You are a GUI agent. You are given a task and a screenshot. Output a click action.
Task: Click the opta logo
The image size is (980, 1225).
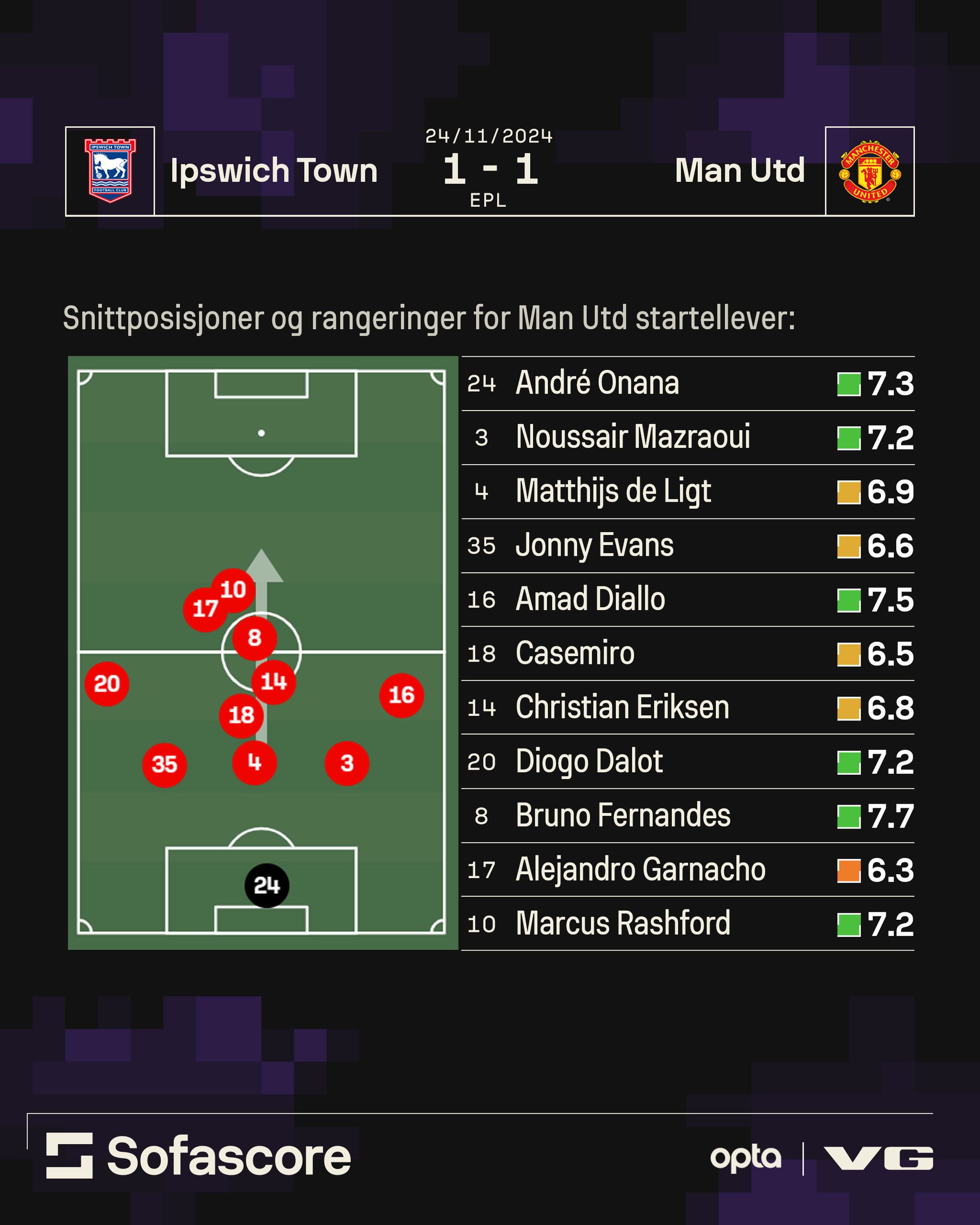click(745, 1157)
